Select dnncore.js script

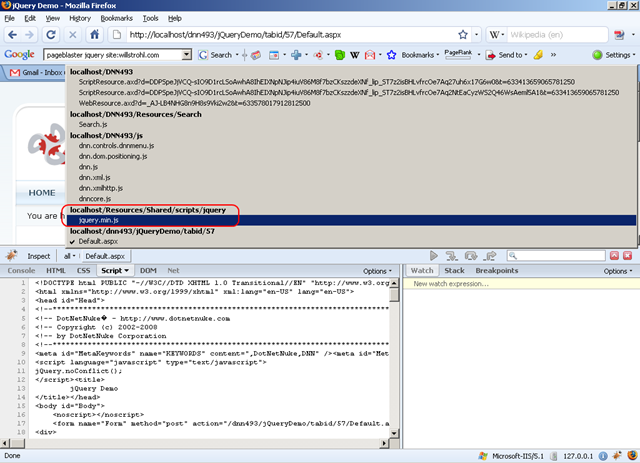[x=95, y=199]
